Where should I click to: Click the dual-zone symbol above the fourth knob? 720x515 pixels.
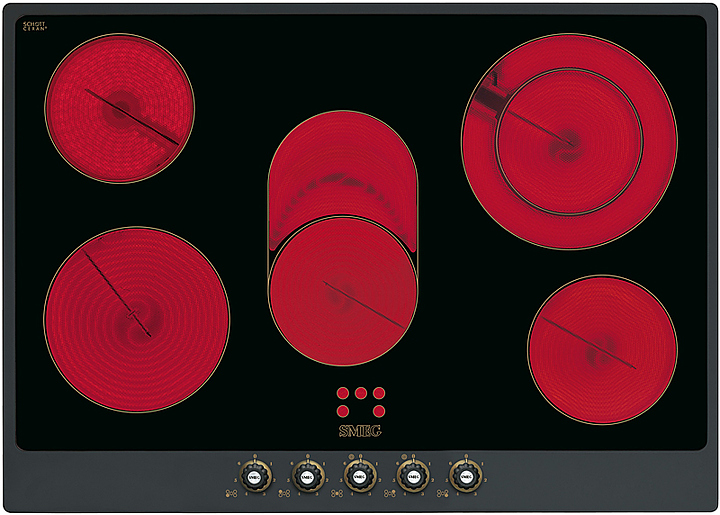click(x=405, y=456)
